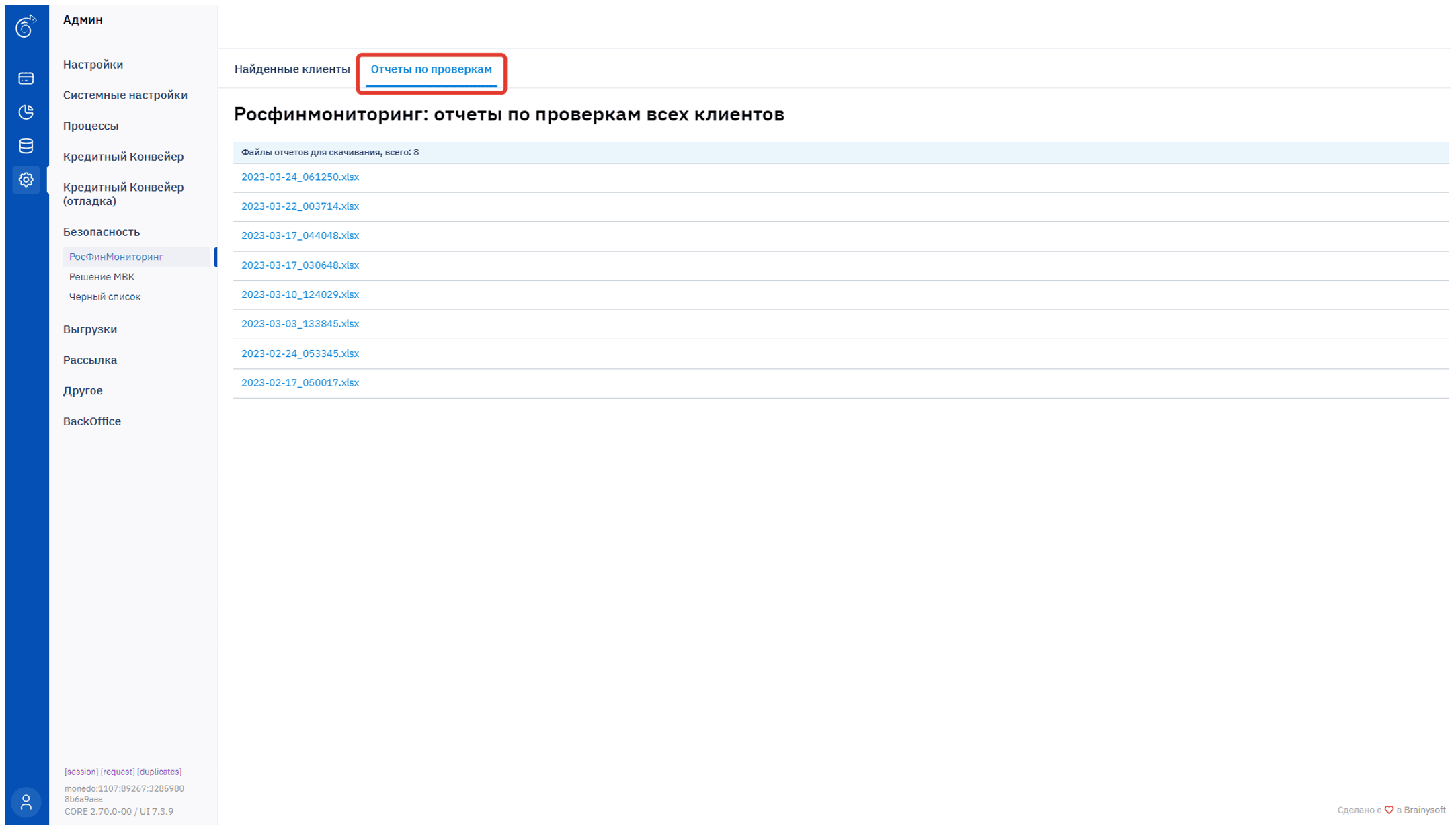Collapse the Безопасность section

(x=102, y=232)
